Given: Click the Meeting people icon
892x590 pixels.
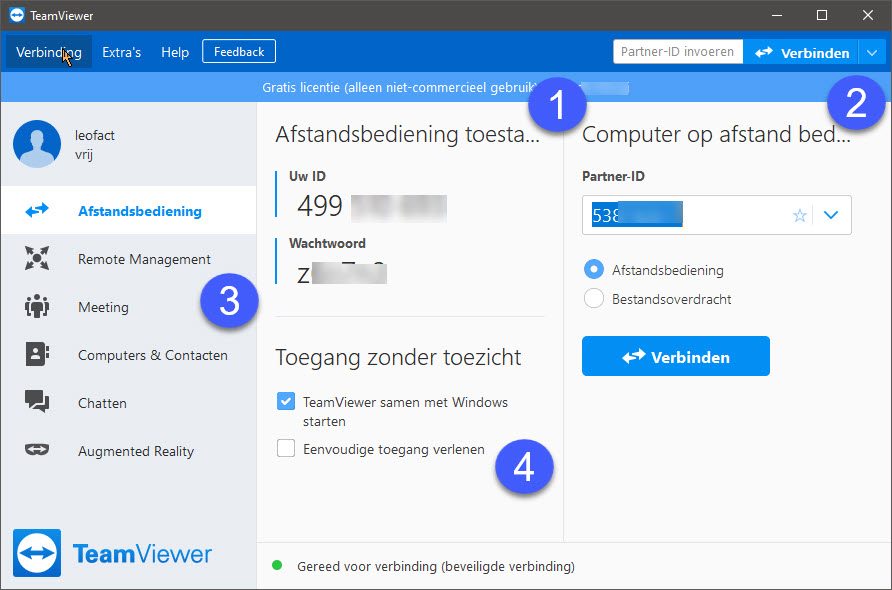Looking at the screenshot, I should click(x=37, y=306).
